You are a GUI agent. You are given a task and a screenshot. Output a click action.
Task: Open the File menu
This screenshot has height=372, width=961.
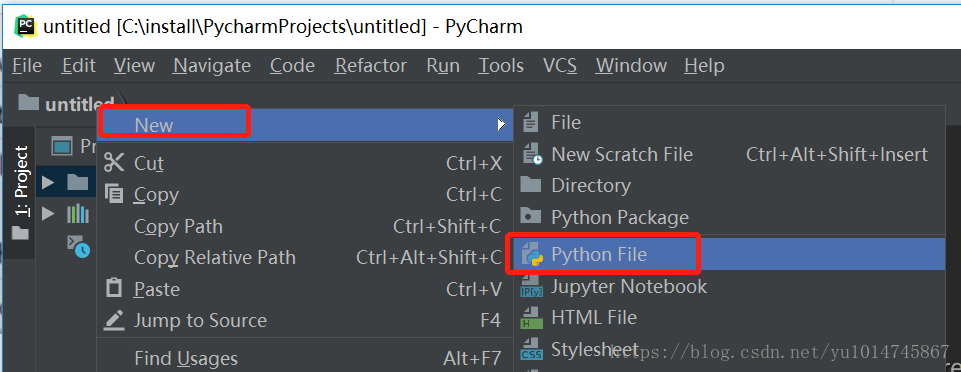(x=27, y=66)
